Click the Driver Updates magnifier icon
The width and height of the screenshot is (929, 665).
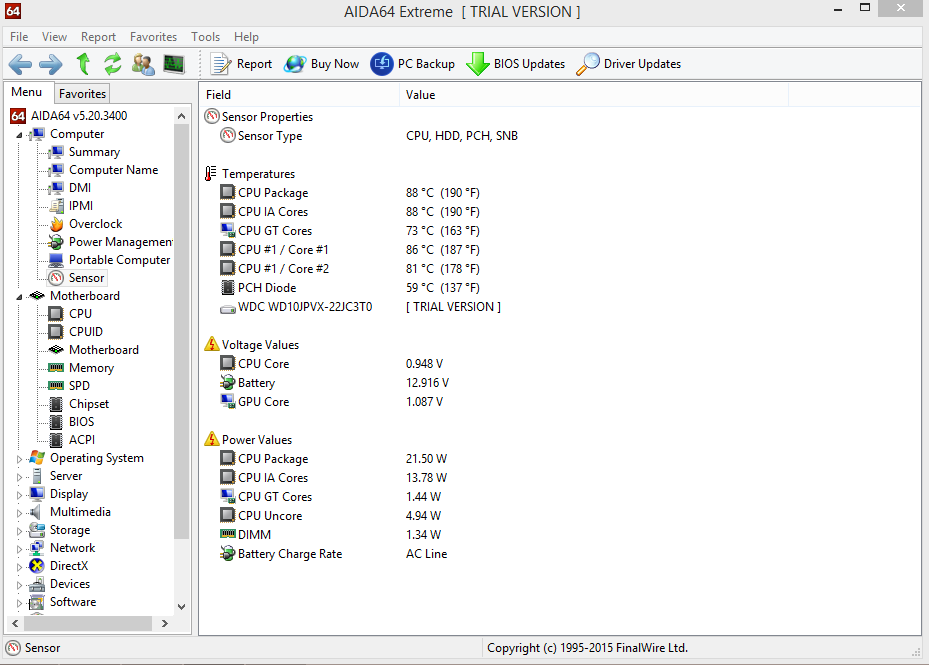tap(588, 64)
